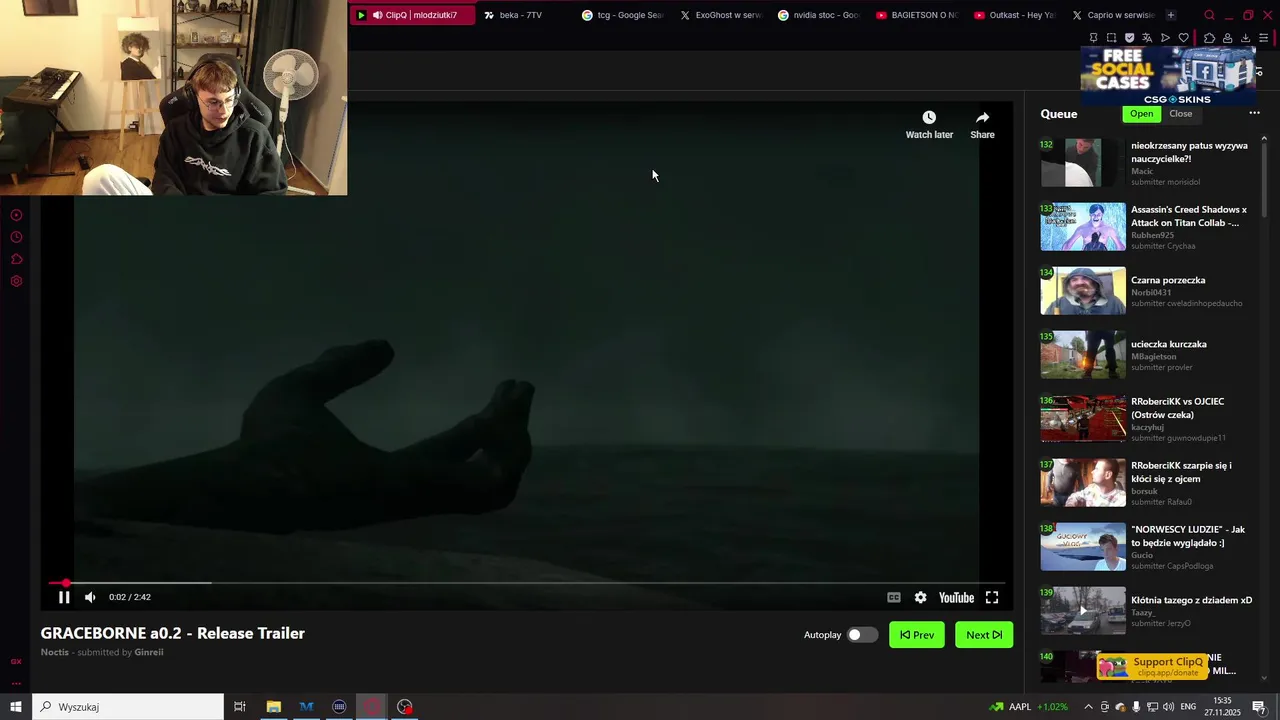Click the AAPL stock widget in taskbar

coord(1029,707)
